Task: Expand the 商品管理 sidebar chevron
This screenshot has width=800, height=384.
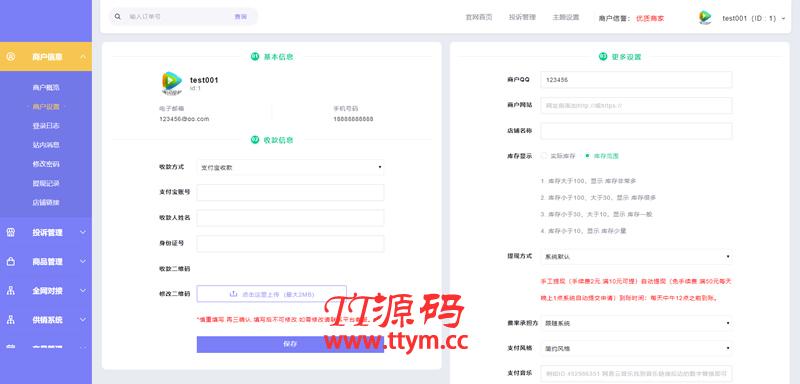Action: [x=83, y=262]
